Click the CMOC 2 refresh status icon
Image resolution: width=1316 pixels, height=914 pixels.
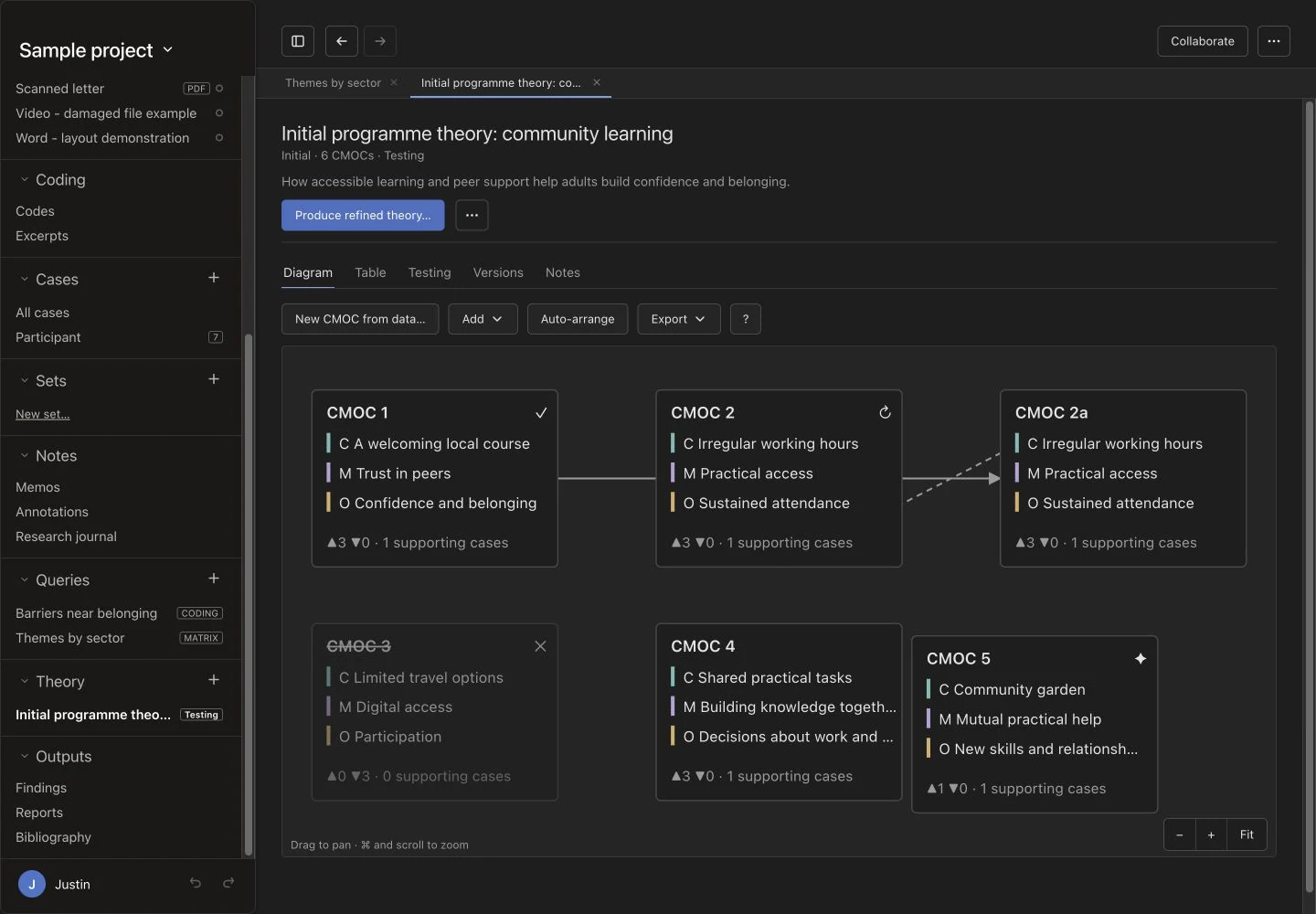[885, 413]
